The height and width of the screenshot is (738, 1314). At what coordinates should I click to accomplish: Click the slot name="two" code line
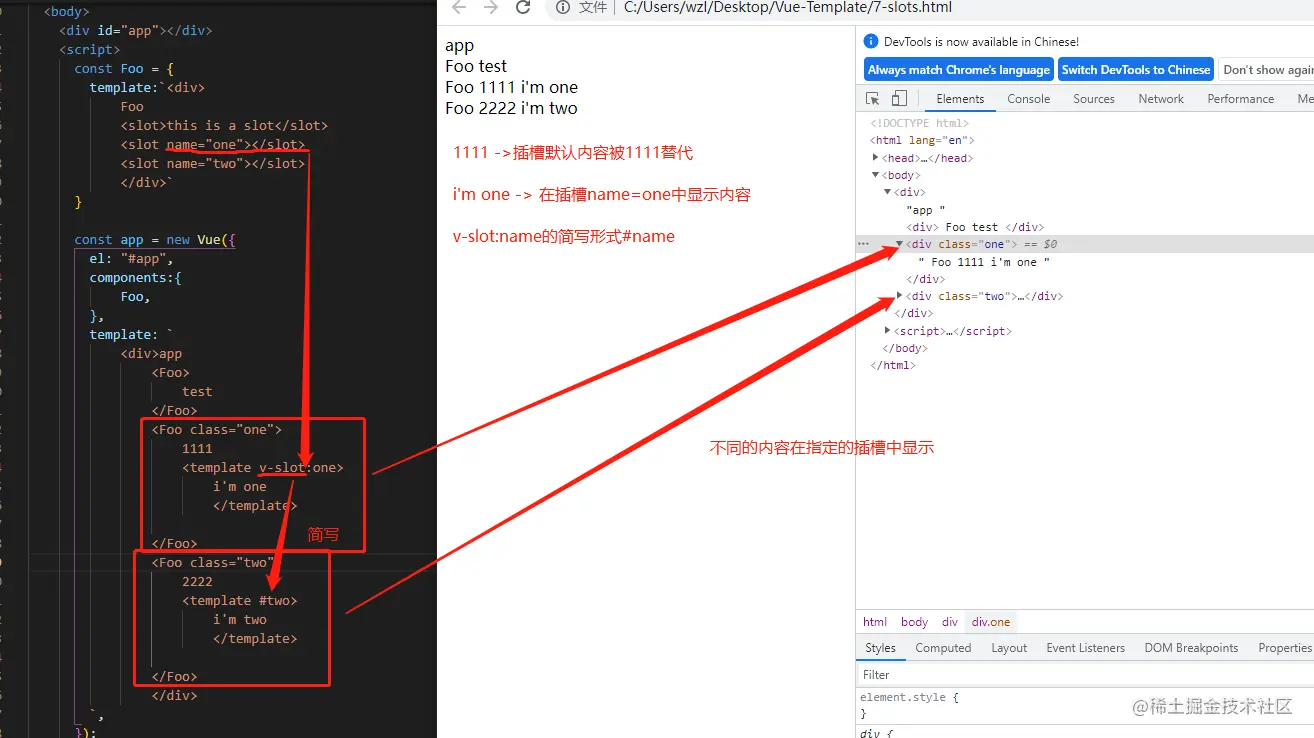point(212,164)
